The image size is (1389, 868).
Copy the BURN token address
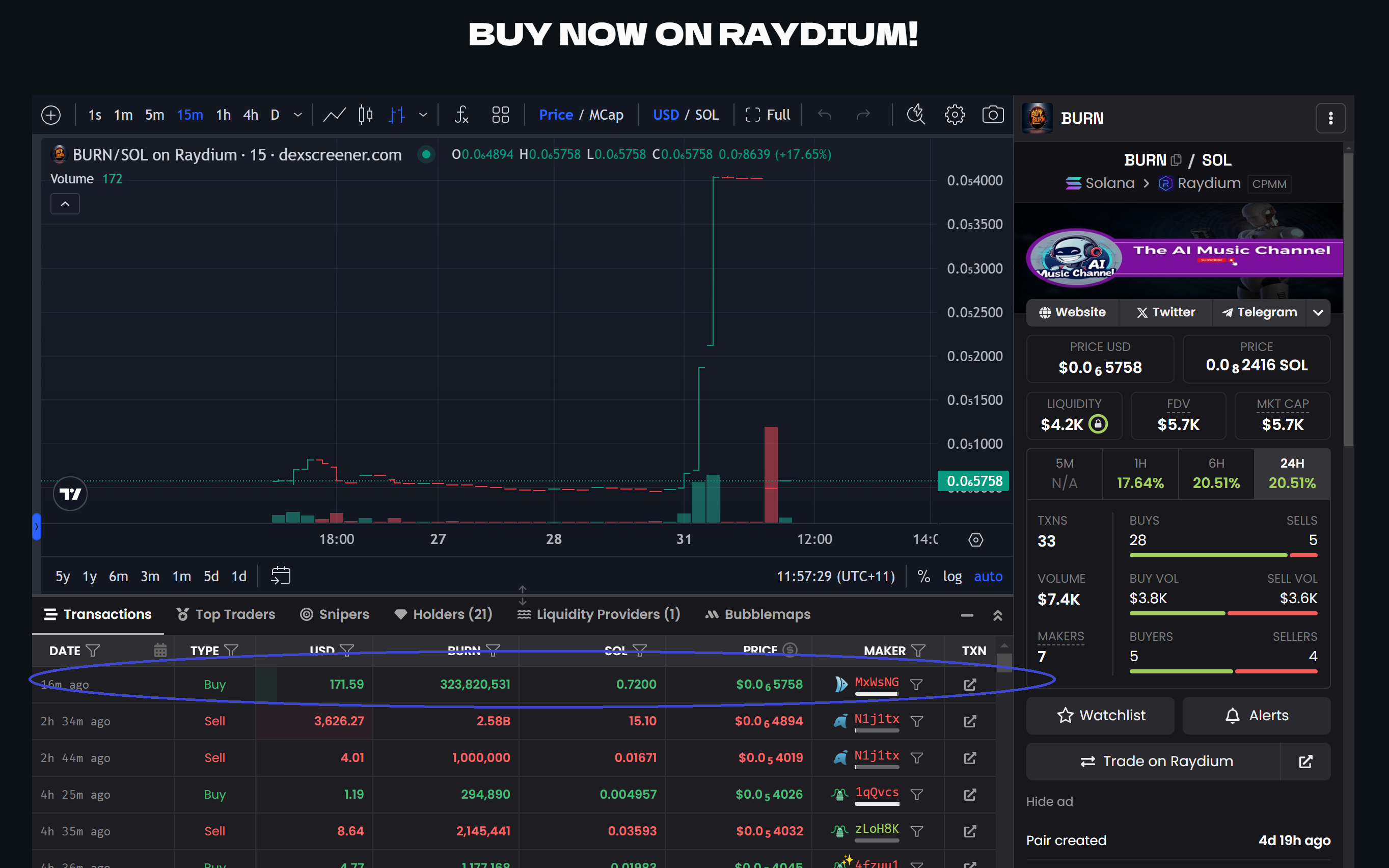1176,160
